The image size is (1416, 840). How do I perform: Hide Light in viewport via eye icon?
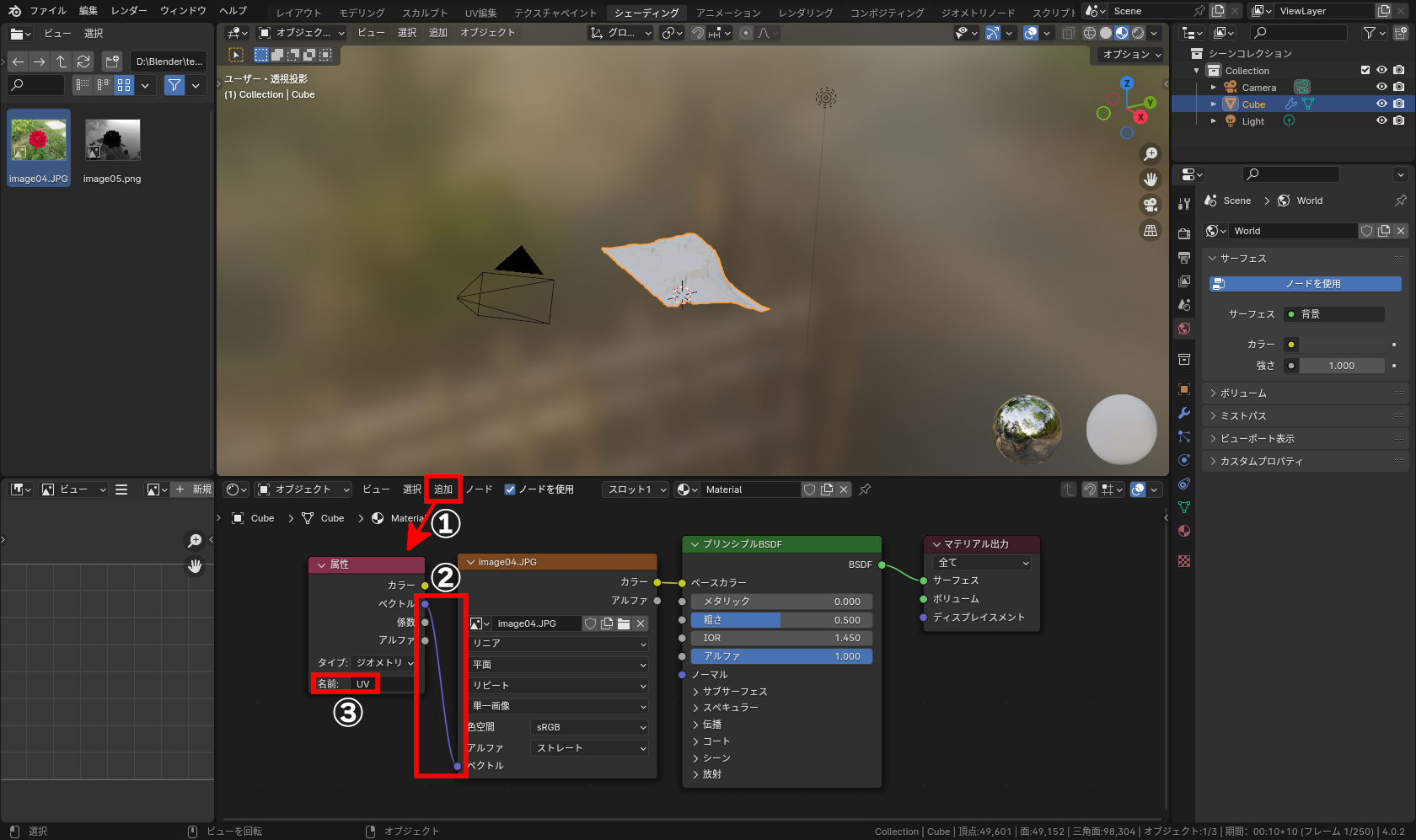(1381, 120)
